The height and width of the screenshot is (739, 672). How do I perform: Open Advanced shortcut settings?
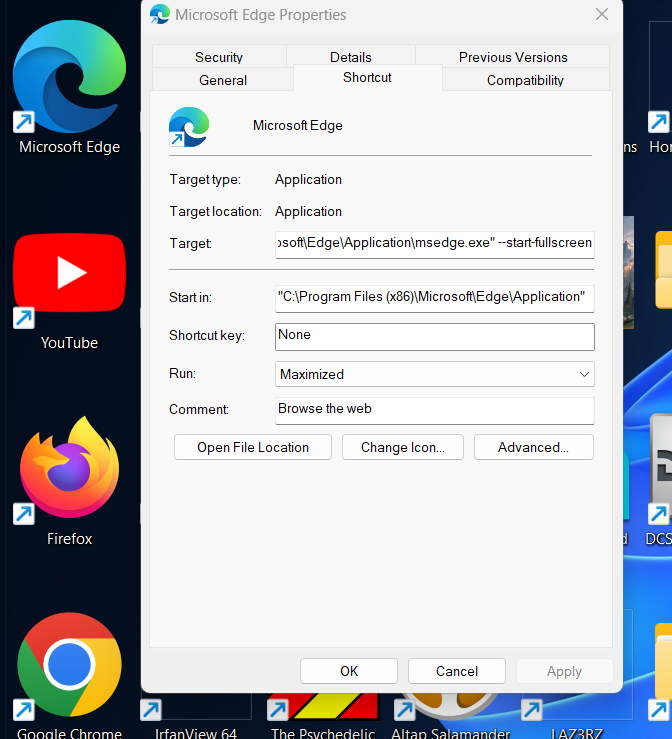(x=533, y=447)
